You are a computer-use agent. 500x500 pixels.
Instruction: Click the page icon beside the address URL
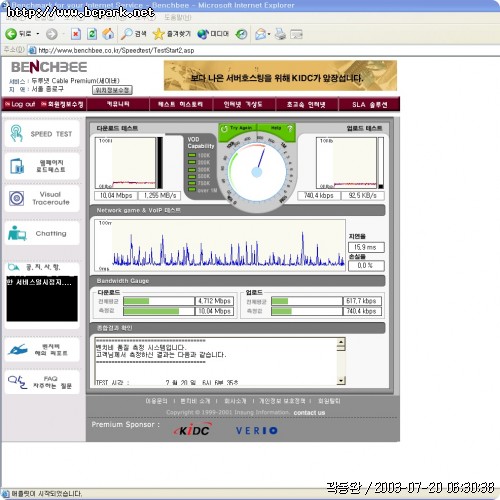[32, 50]
